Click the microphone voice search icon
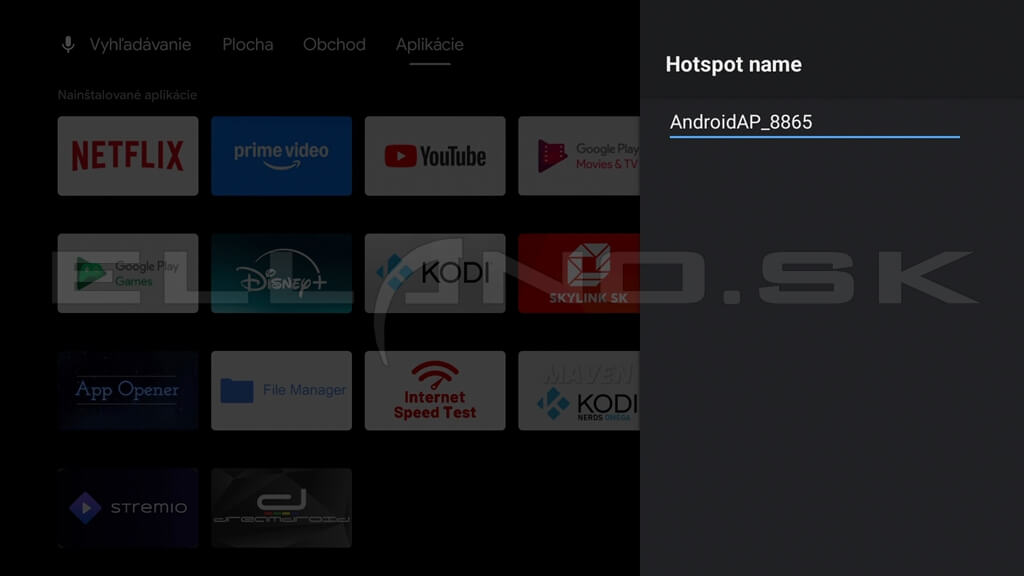1024x576 pixels. tap(68, 45)
